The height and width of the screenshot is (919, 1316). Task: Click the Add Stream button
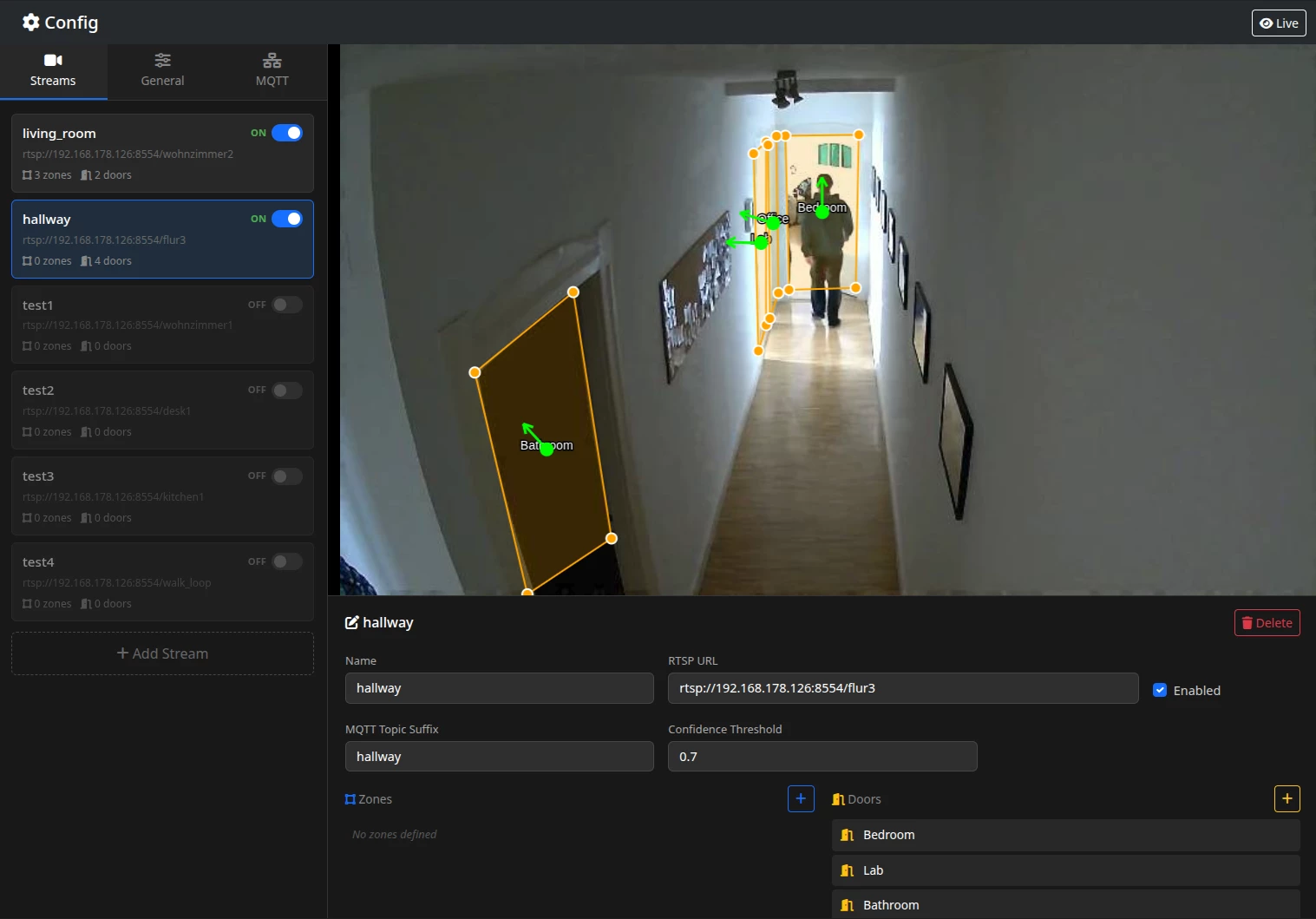point(162,653)
